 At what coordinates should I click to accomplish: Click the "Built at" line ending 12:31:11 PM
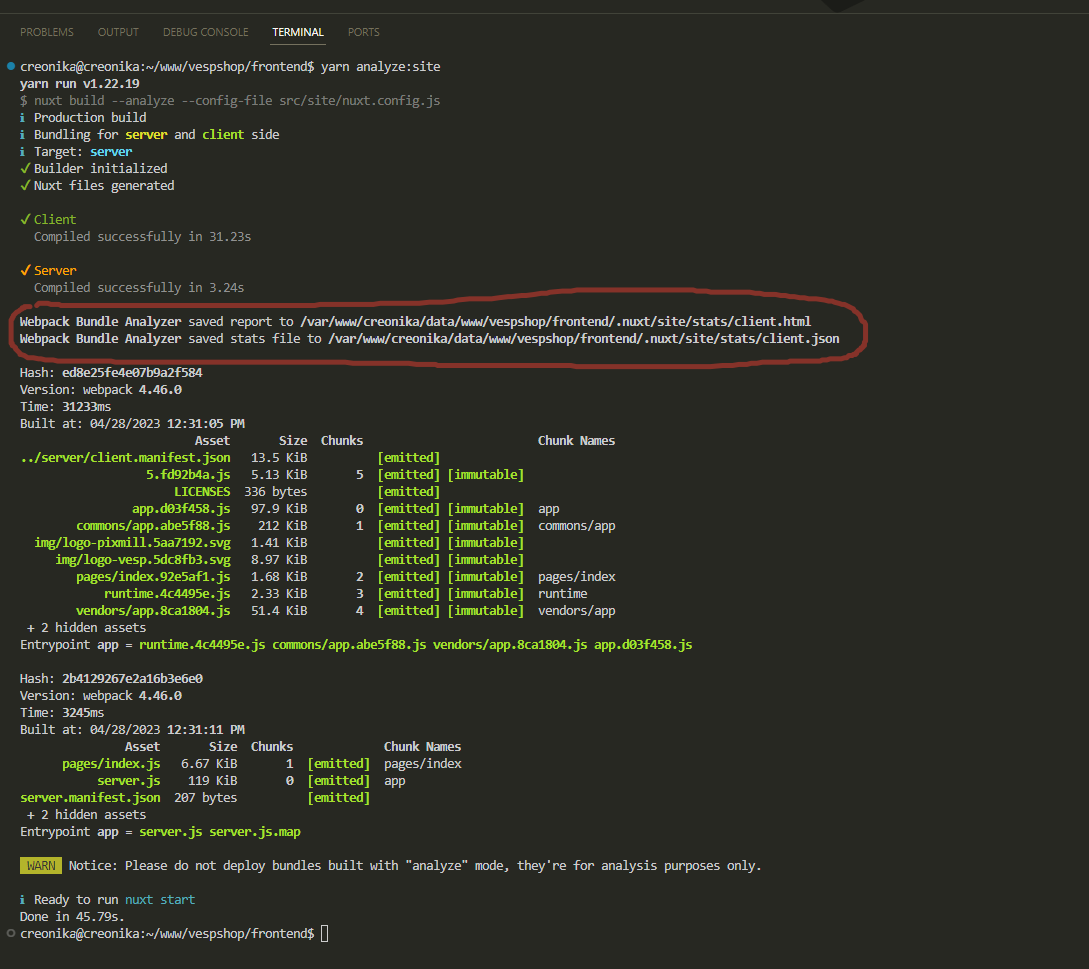point(132,730)
